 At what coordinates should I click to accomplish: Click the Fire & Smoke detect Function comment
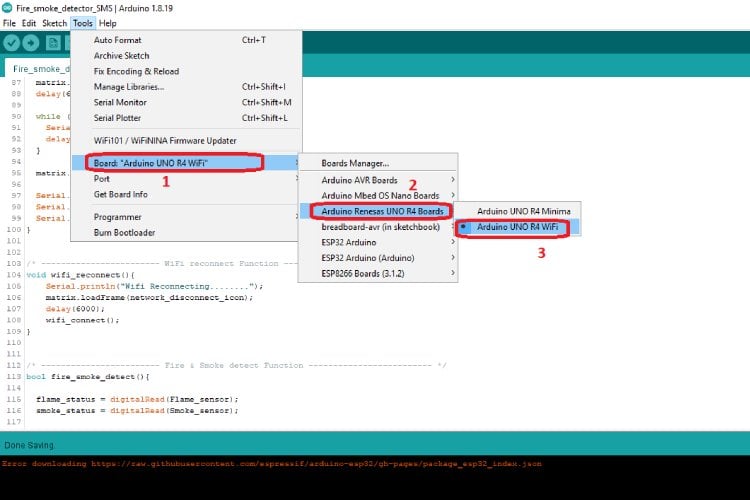click(x=236, y=365)
